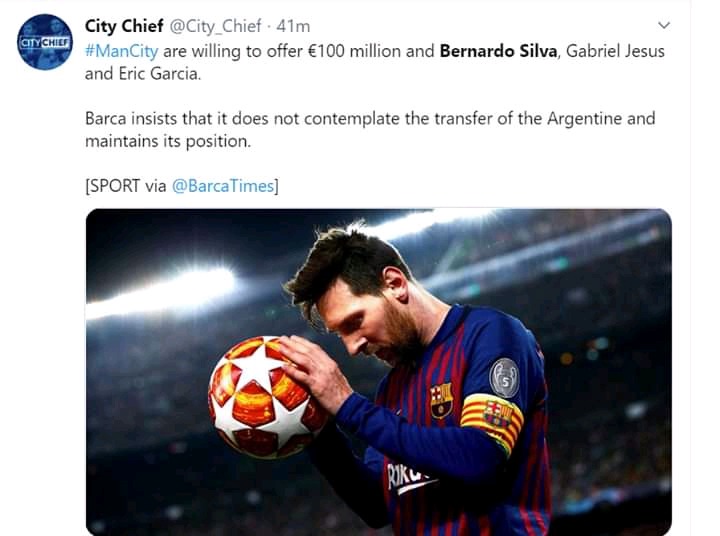Click the "Gabriel Jesus" text in the tweet

(x=615, y=51)
